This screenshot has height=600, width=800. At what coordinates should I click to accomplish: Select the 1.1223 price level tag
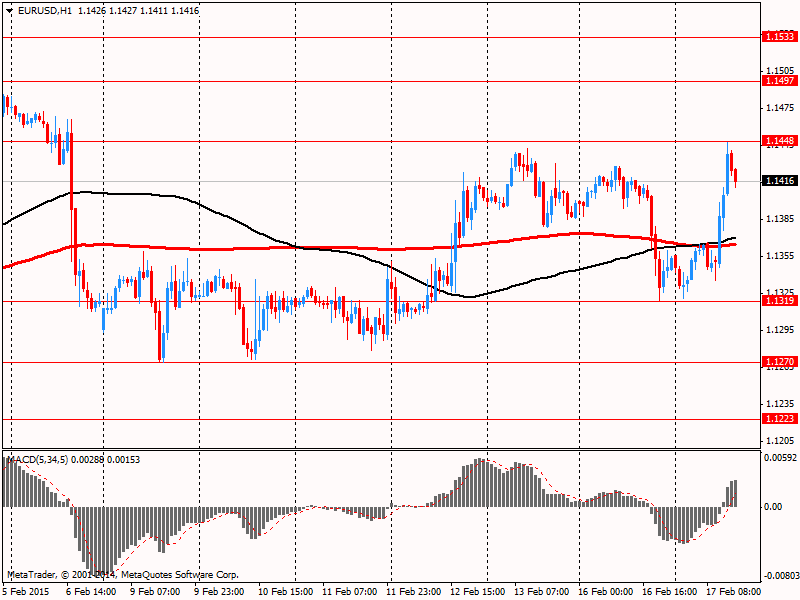click(779, 419)
